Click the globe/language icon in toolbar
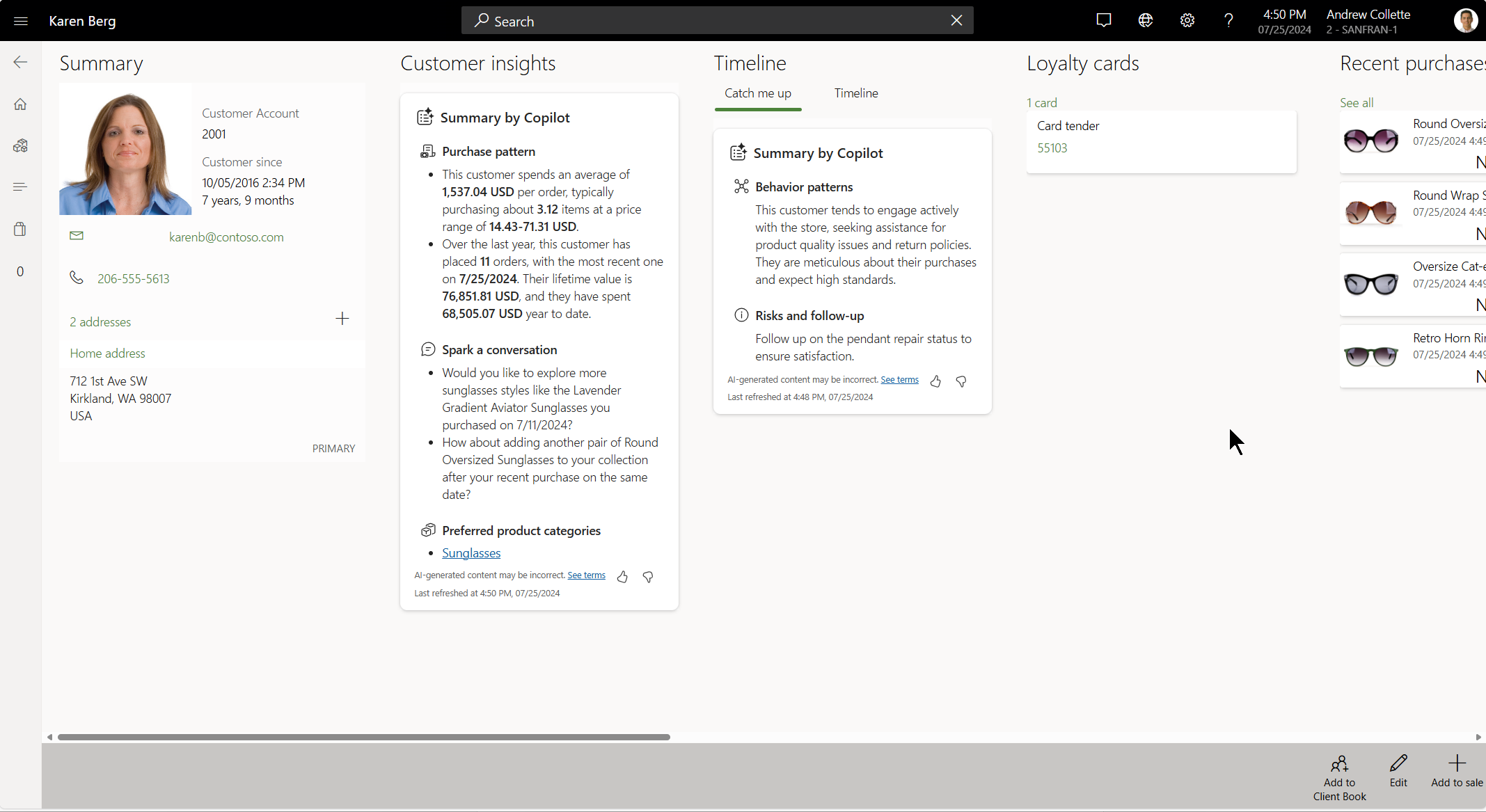The height and width of the screenshot is (812, 1486). click(1145, 21)
